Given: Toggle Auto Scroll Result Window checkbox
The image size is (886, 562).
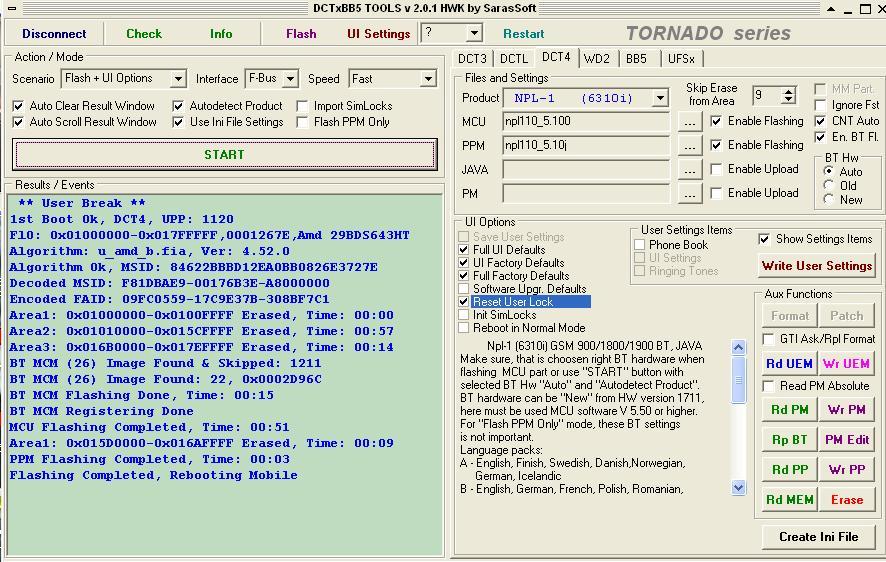Looking at the screenshot, I should click(x=18, y=122).
